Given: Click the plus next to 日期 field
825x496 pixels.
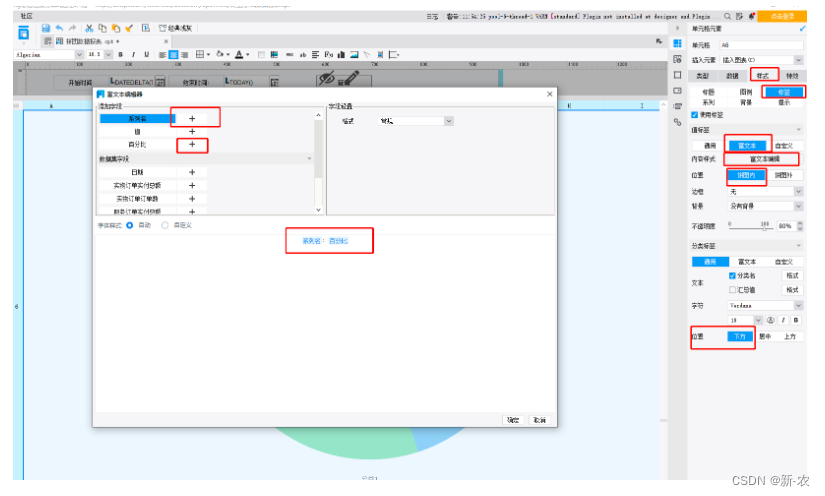Looking at the screenshot, I should 192,172.
